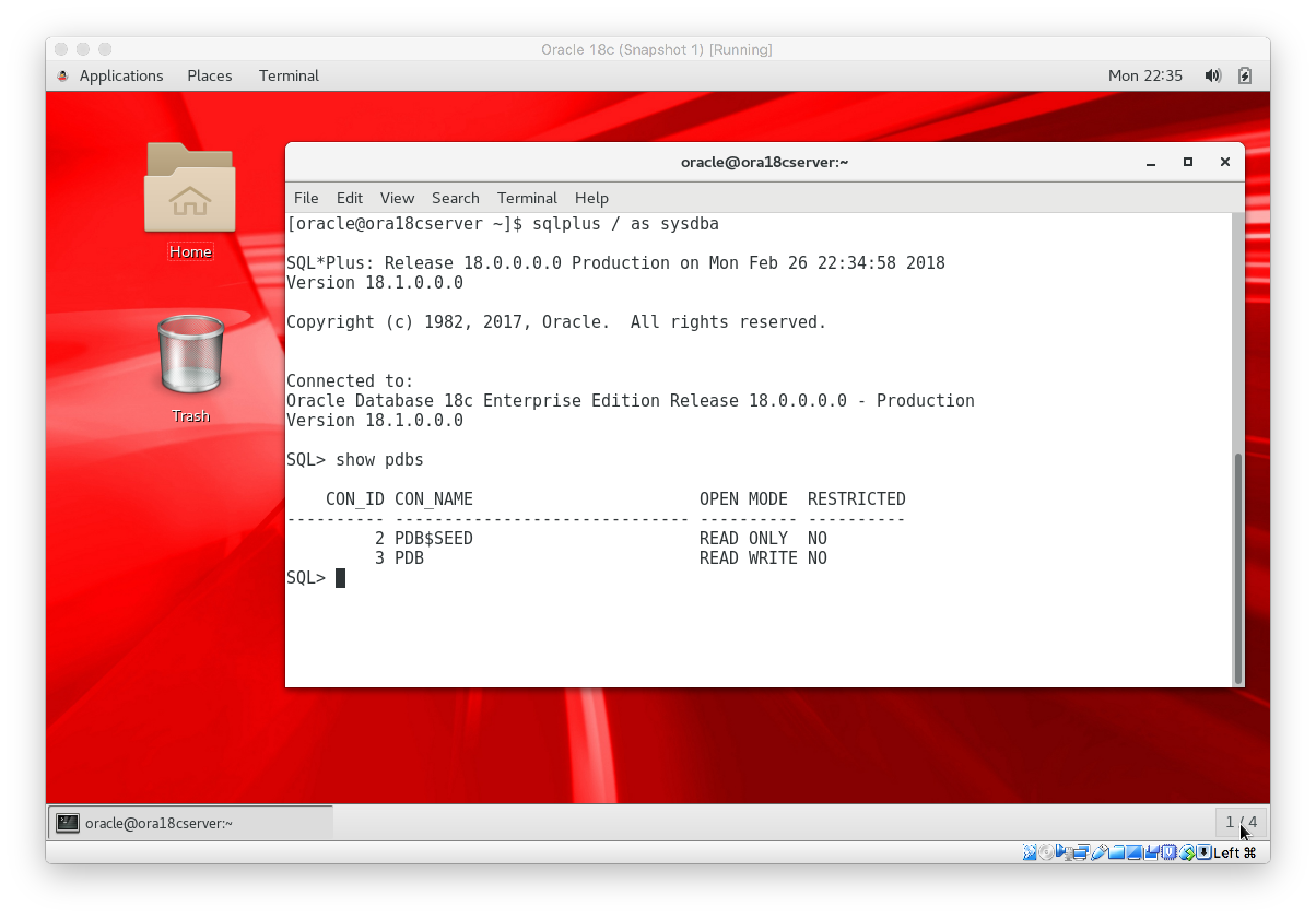The image size is (1316, 918).
Task: Open the Search menu of the terminal window
Action: tap(455, 198)
